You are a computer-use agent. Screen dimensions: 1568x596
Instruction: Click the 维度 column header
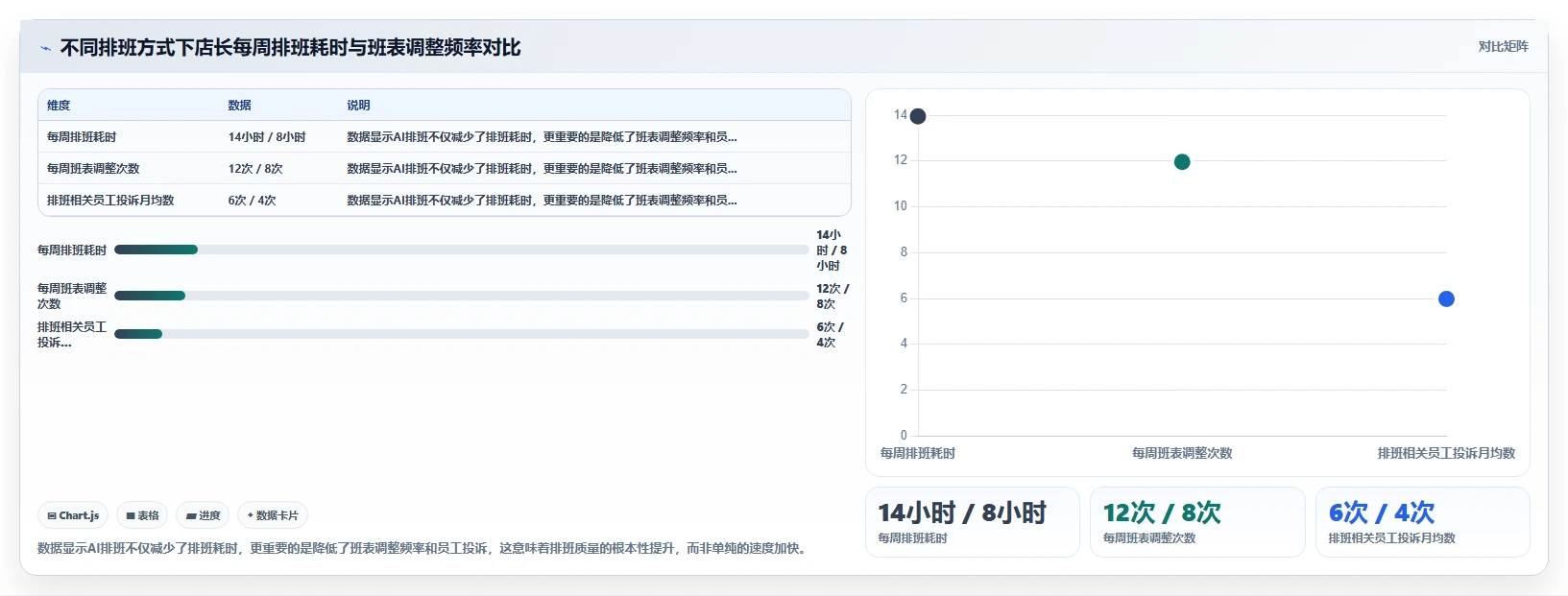(59, 106)
